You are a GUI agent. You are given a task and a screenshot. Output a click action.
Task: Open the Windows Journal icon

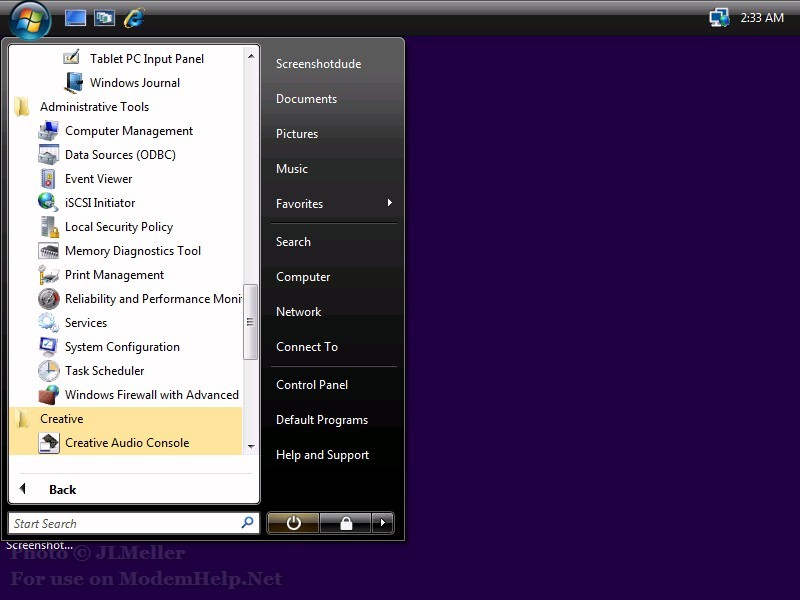(x=73, y=82)
